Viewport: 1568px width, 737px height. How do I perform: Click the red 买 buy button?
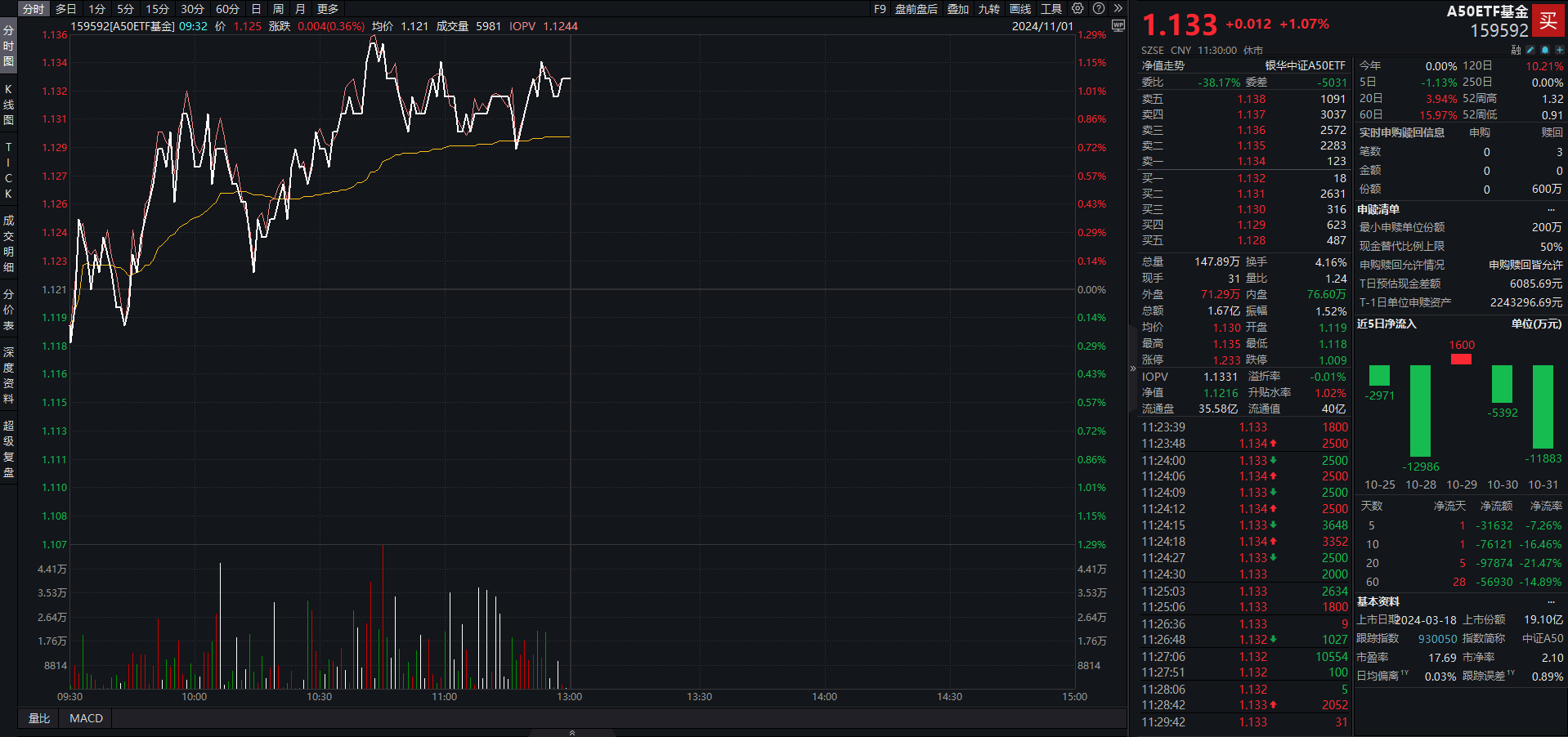[x=1548, y=21]
